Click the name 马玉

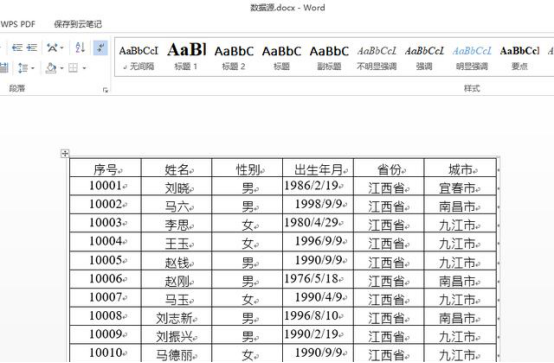point(177,300)
